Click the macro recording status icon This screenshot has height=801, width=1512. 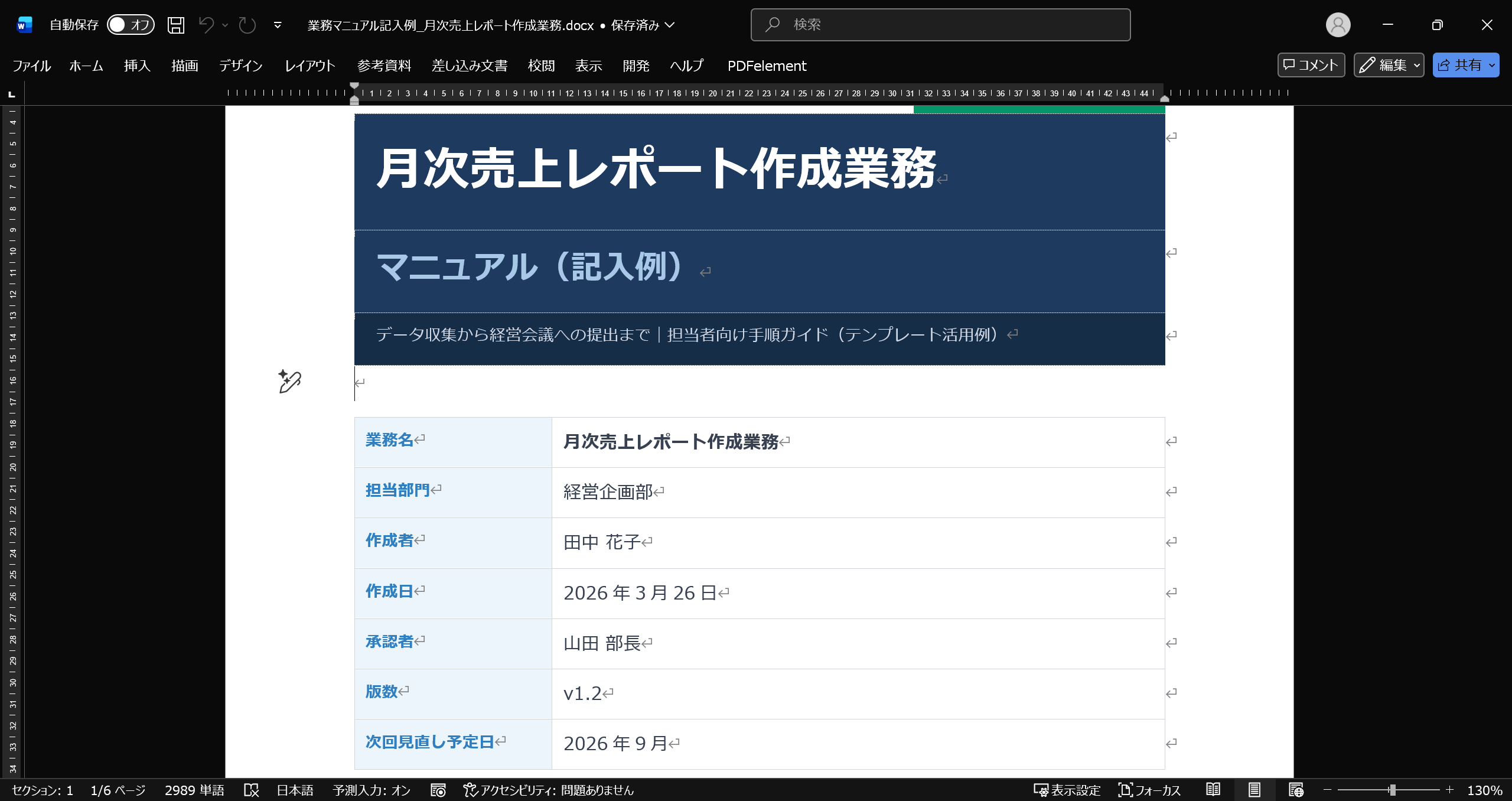pos(438,790)
